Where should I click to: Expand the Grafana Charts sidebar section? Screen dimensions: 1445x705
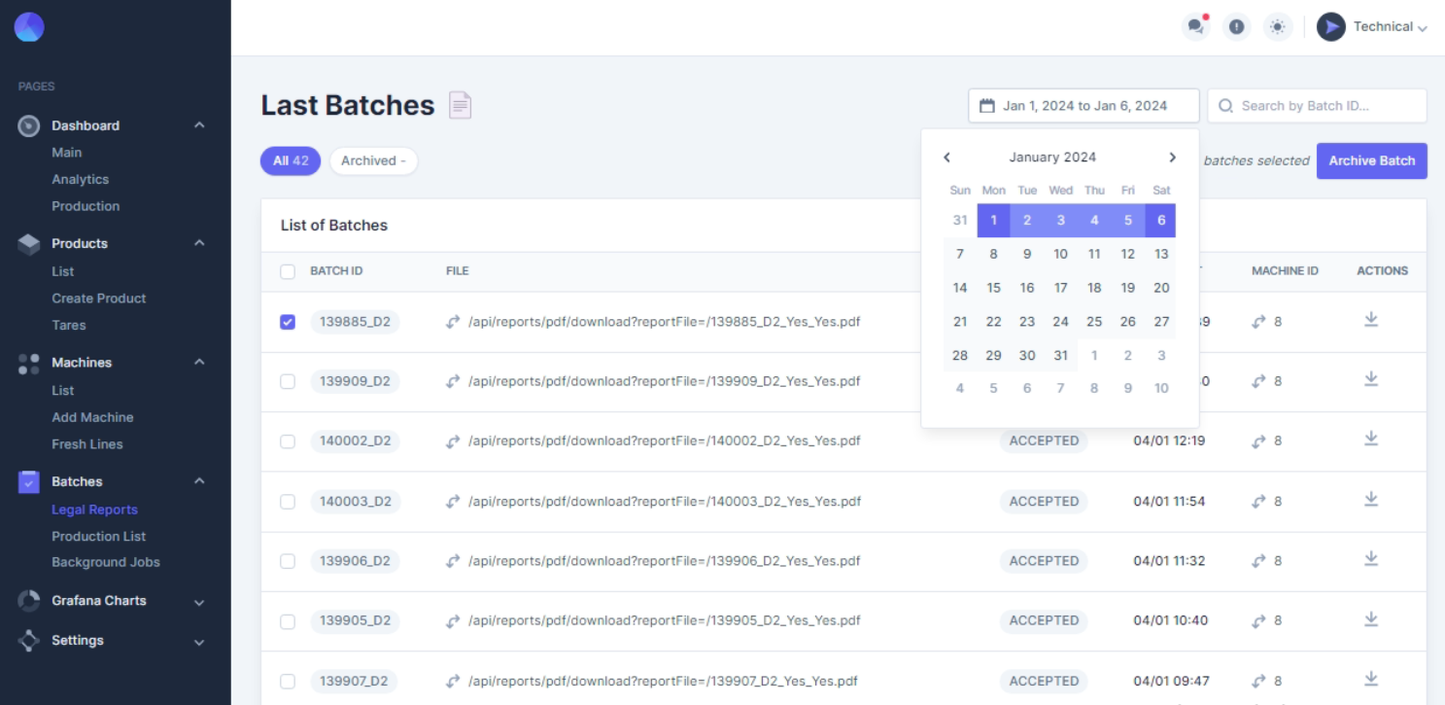pyautogui.click(x=199, y=601)
